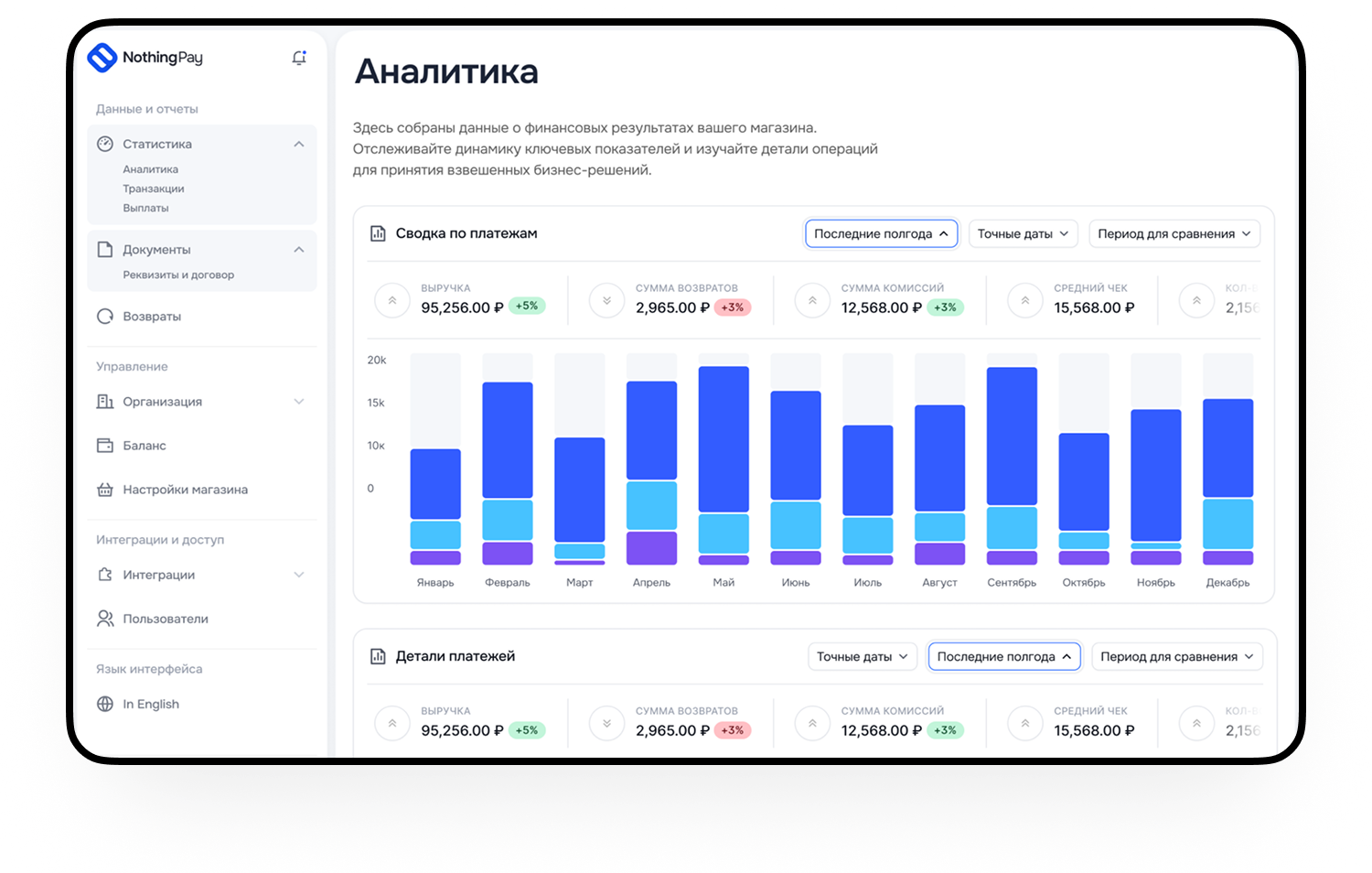Open Период для сравнения in Детали платежей
Image resolution: width=1372 pixels, height=873 pixels.
click(x=1176, y=656)
